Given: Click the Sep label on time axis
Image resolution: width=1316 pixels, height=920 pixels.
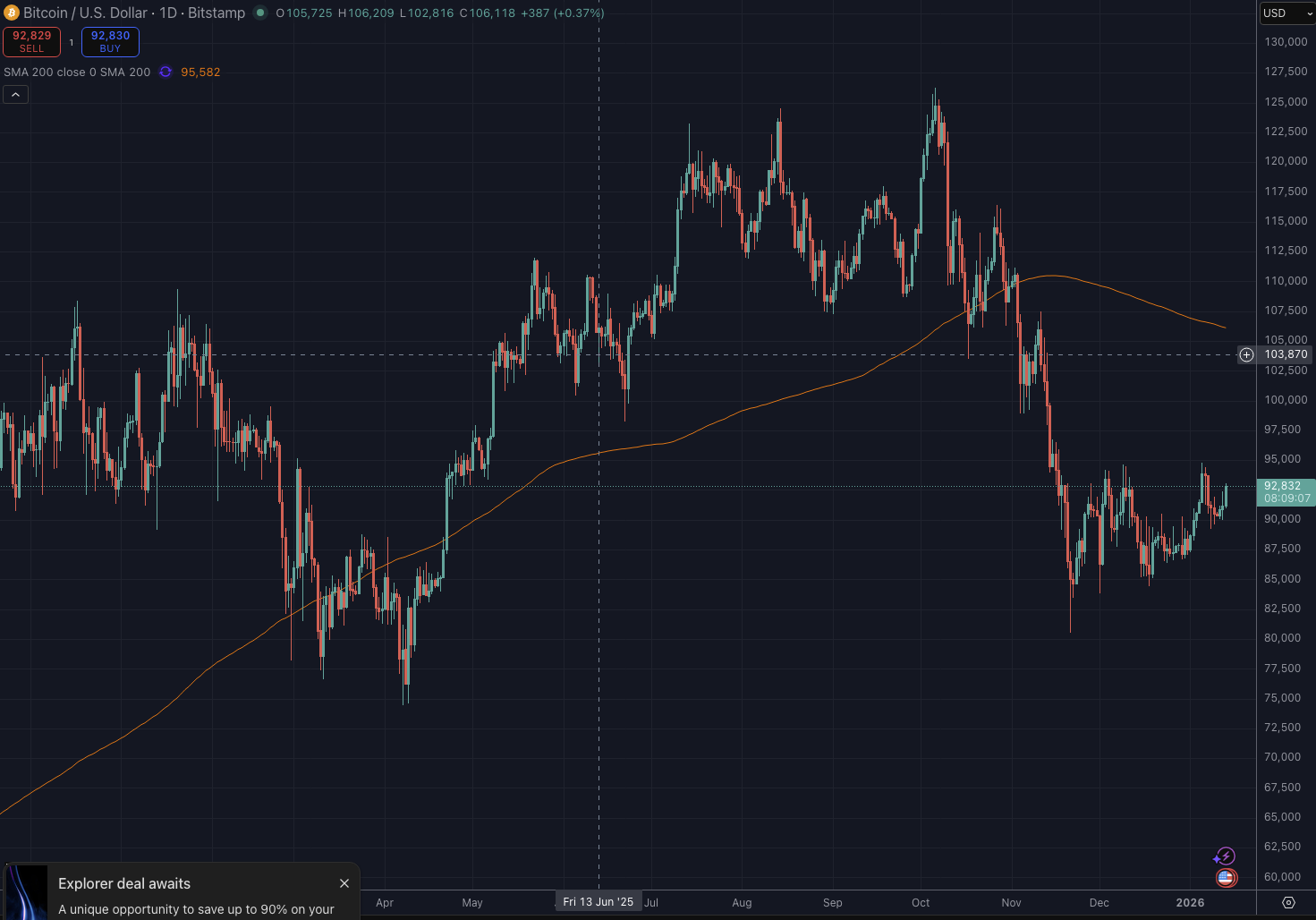Looking at the screenshot, I should click(833, 903).
